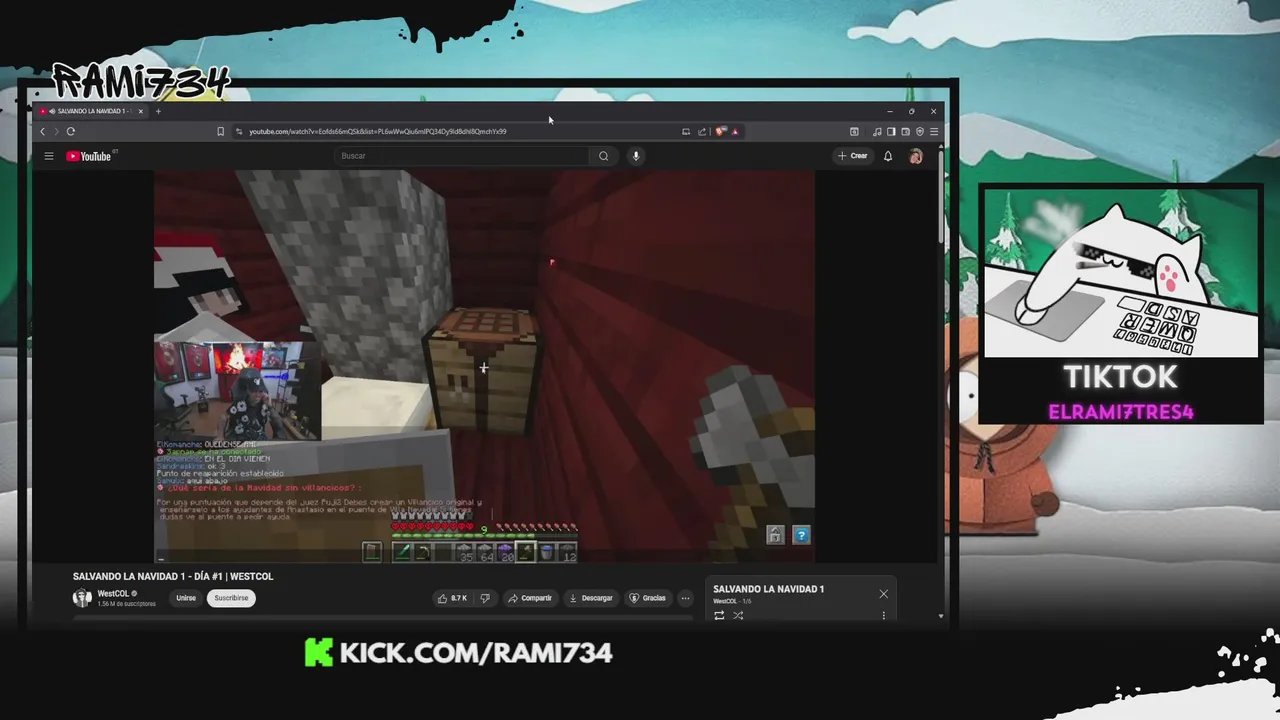
Task: Open the YouTube guide hamburger menu
Action: click(48, 156)
